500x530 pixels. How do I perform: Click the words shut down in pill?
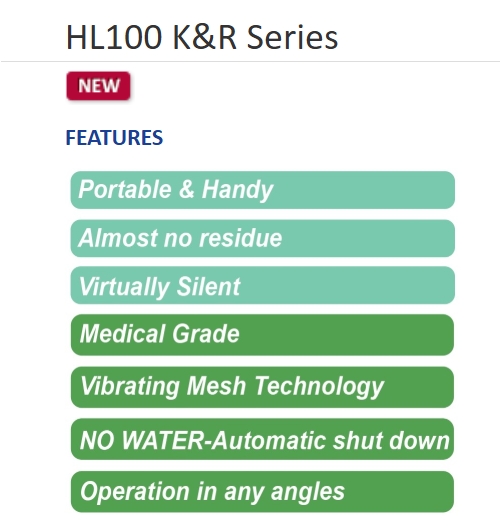click(391, 440)
